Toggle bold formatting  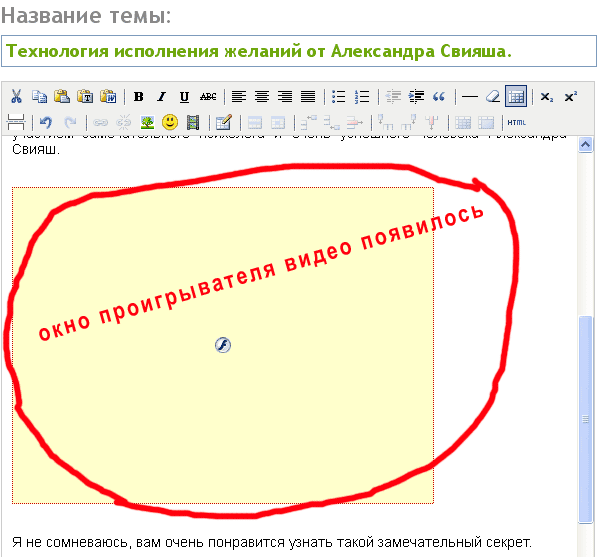click(x=139, y=97)
